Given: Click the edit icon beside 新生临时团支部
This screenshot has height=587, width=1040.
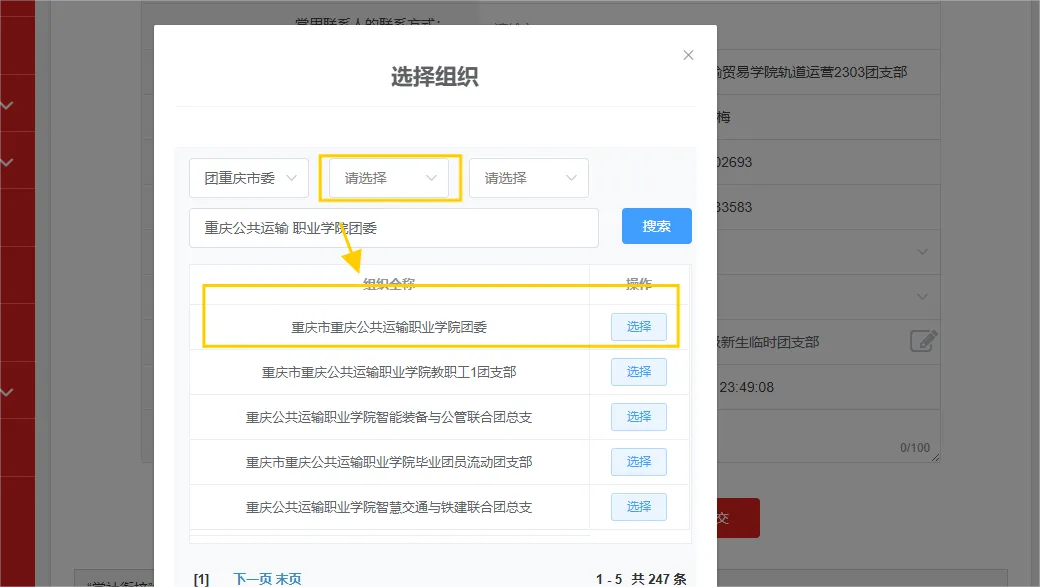Looking at the screenshot, I should [923, 341].
